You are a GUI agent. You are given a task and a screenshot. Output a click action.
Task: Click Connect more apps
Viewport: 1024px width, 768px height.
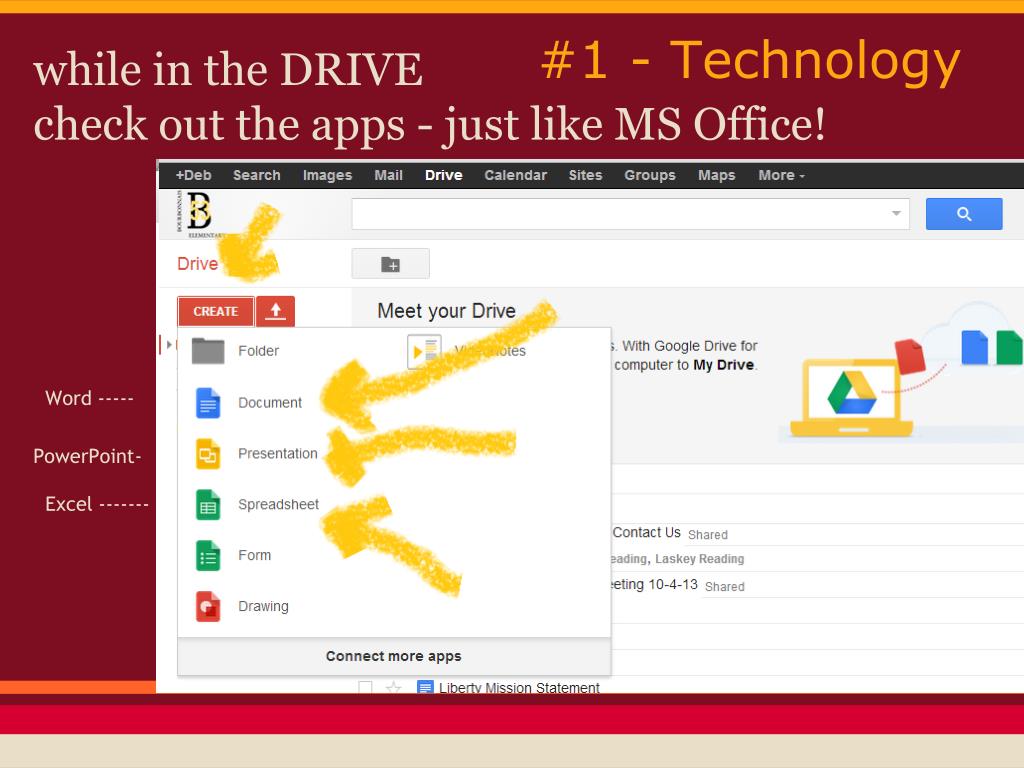click(394, 656)
